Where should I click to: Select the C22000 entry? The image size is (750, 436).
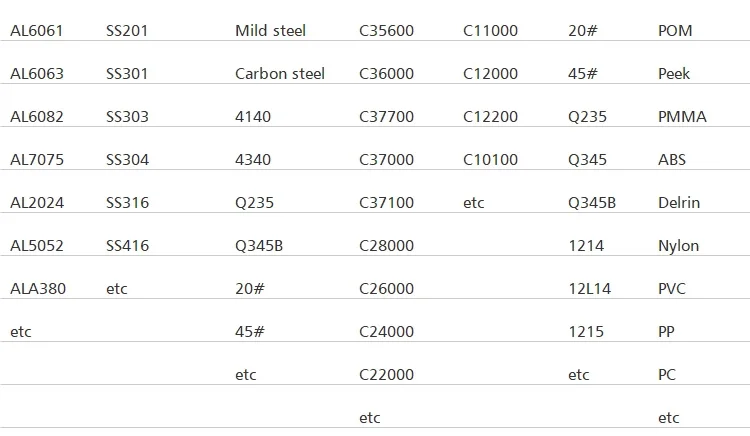click(386, 375)
